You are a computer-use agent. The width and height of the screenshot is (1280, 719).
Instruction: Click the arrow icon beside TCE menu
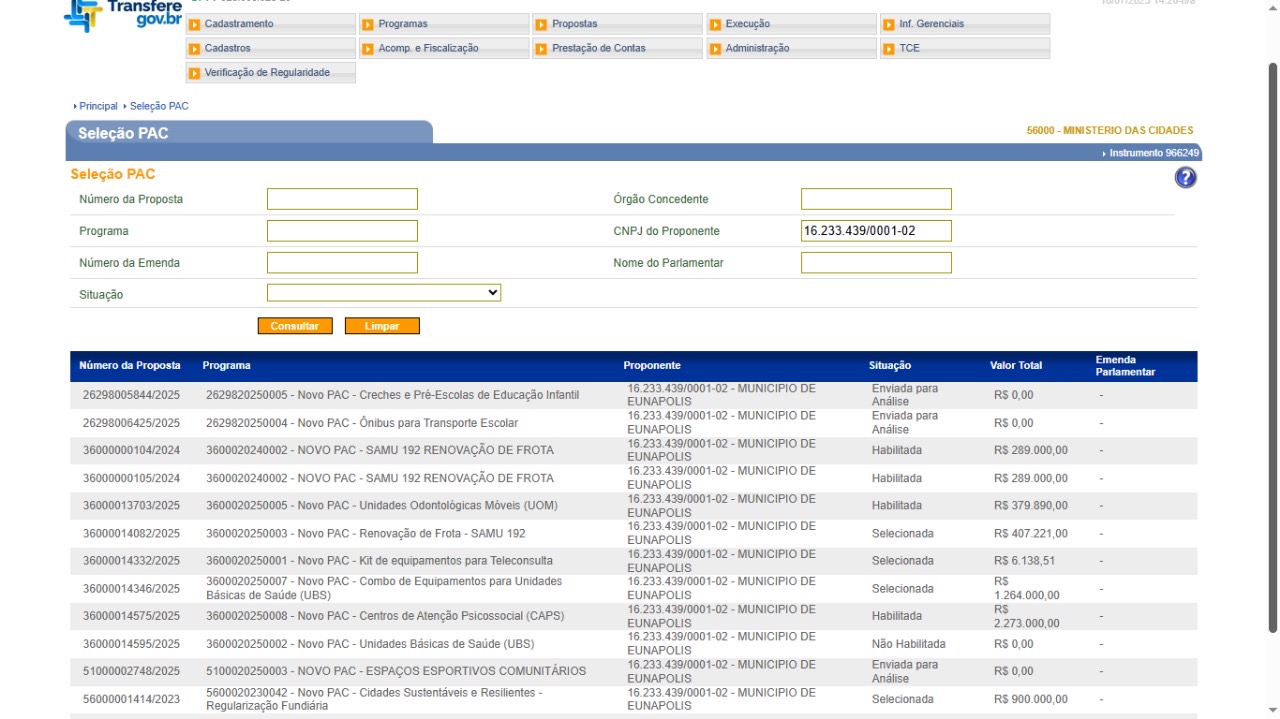click(889, 48)
